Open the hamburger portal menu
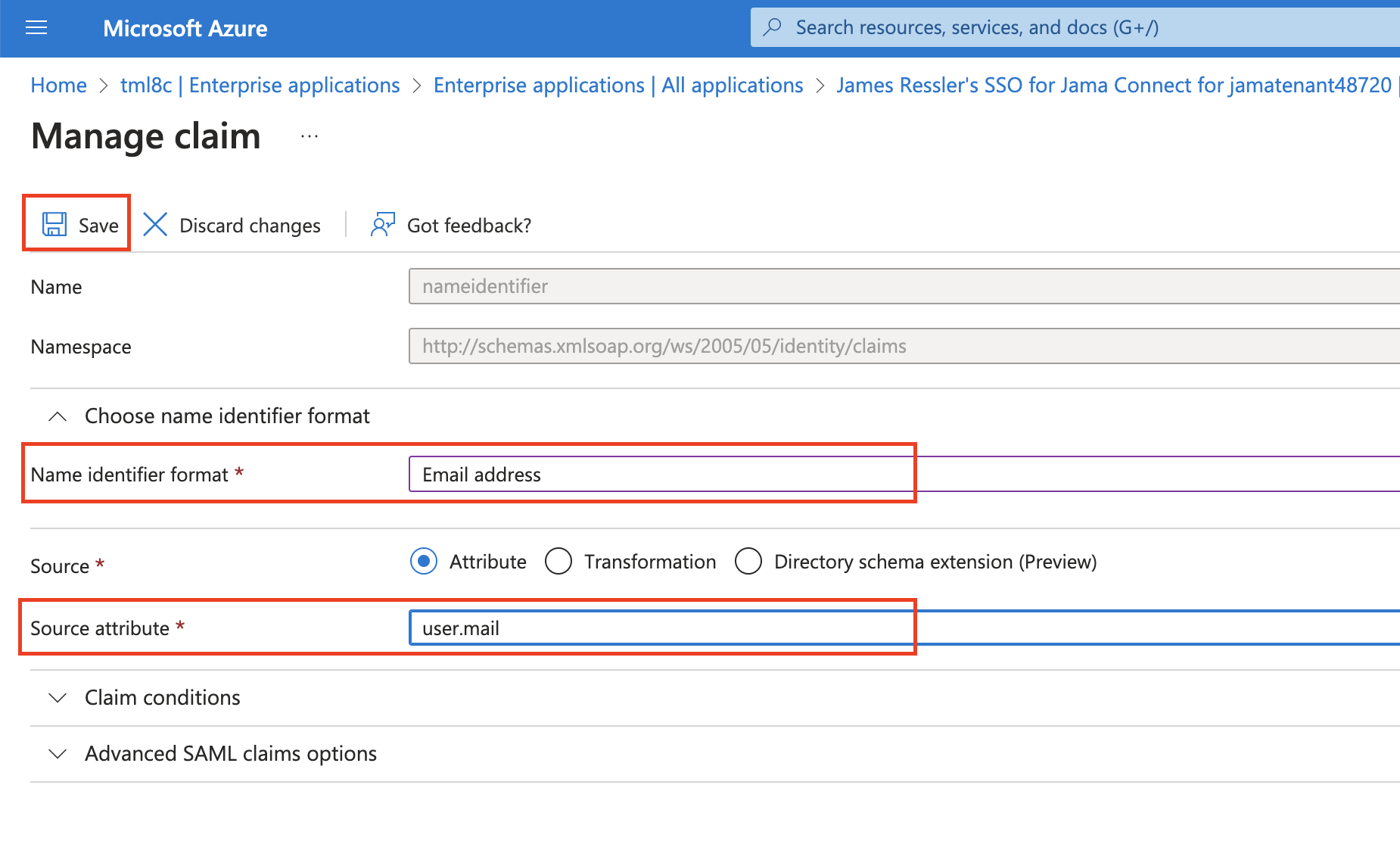 [x=36, y=28]
